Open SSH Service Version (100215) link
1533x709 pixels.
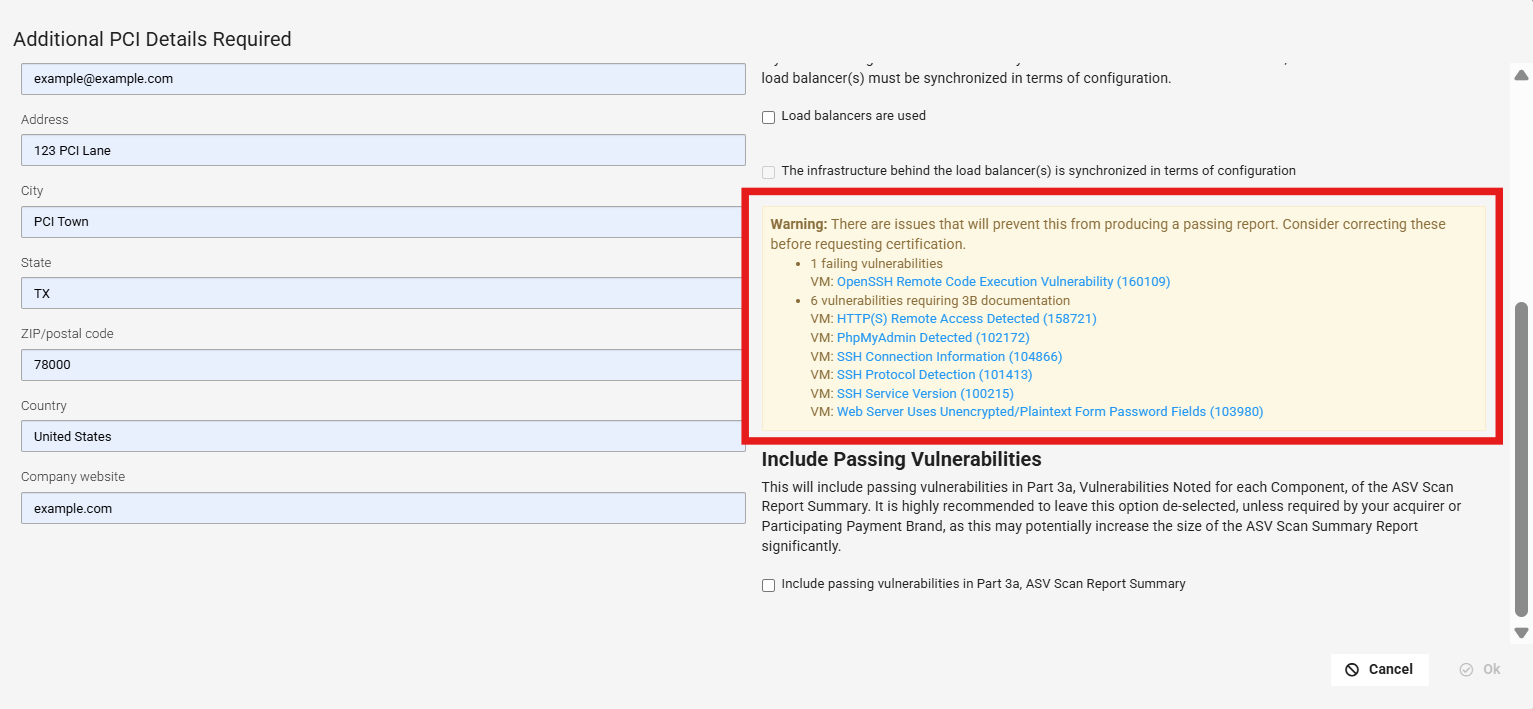pos(925,394)
